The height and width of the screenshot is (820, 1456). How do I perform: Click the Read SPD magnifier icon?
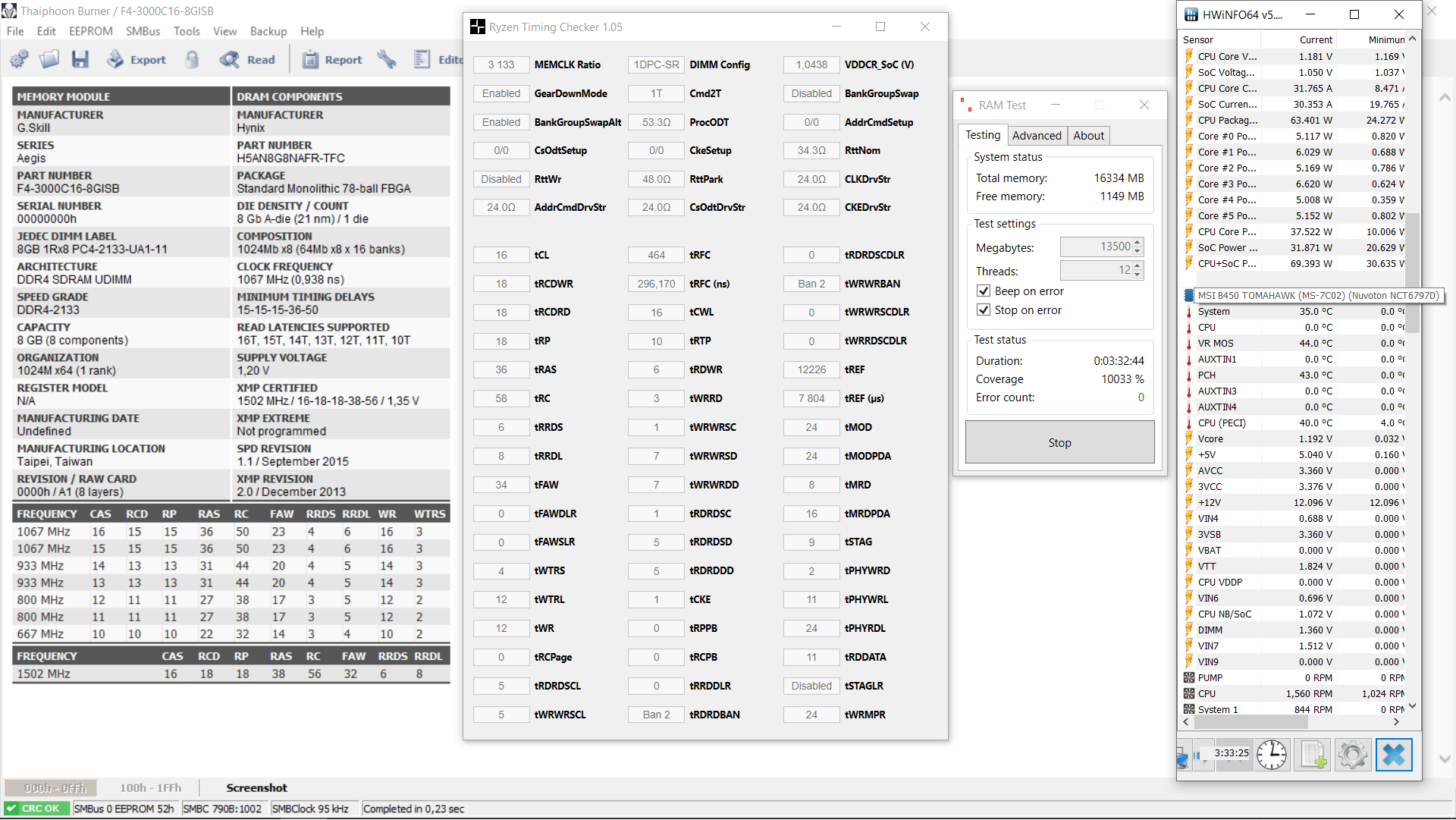tap(229, 59)
